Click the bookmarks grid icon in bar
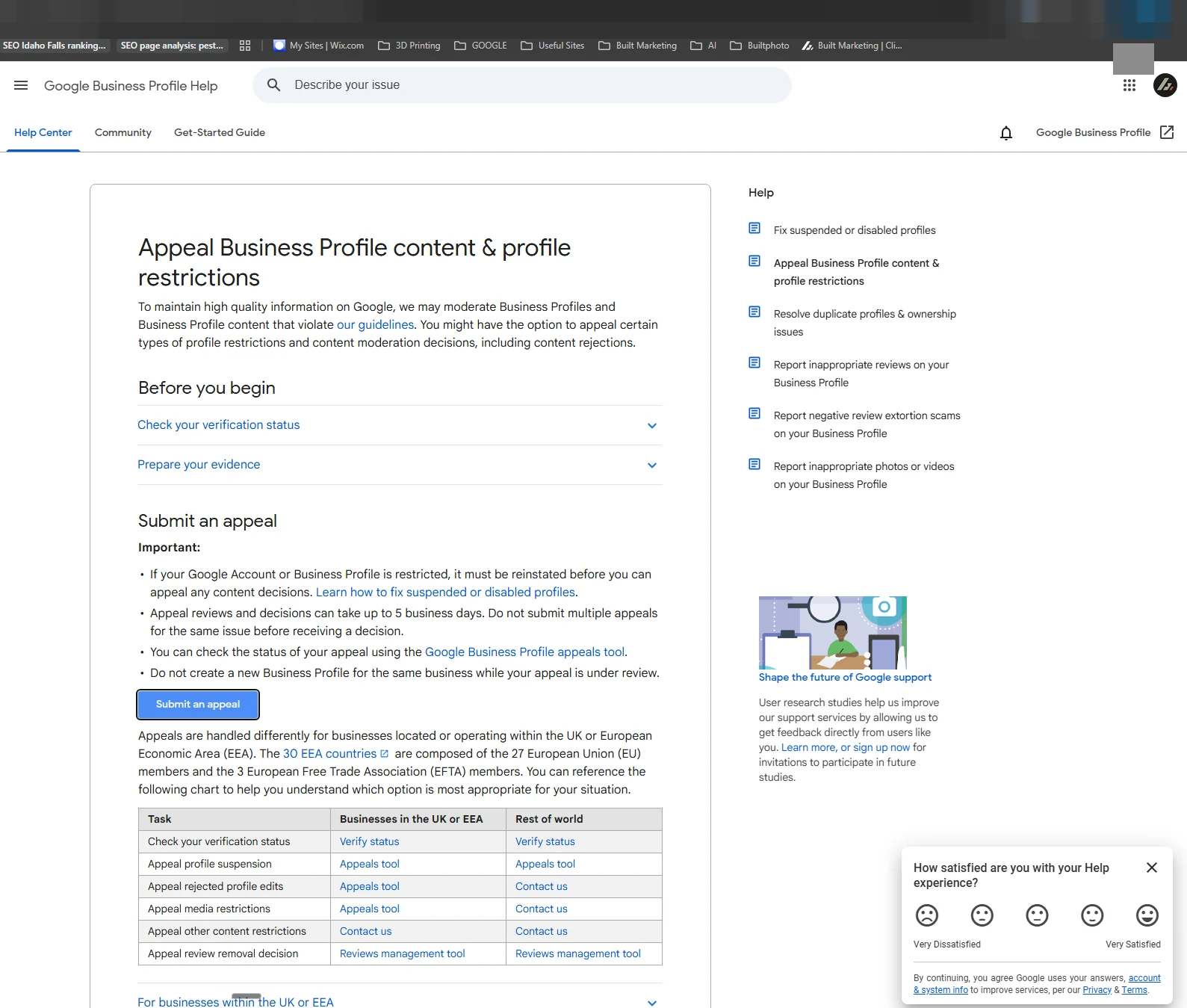Viewport: 1187px width, 1008px height. [245, 46]
